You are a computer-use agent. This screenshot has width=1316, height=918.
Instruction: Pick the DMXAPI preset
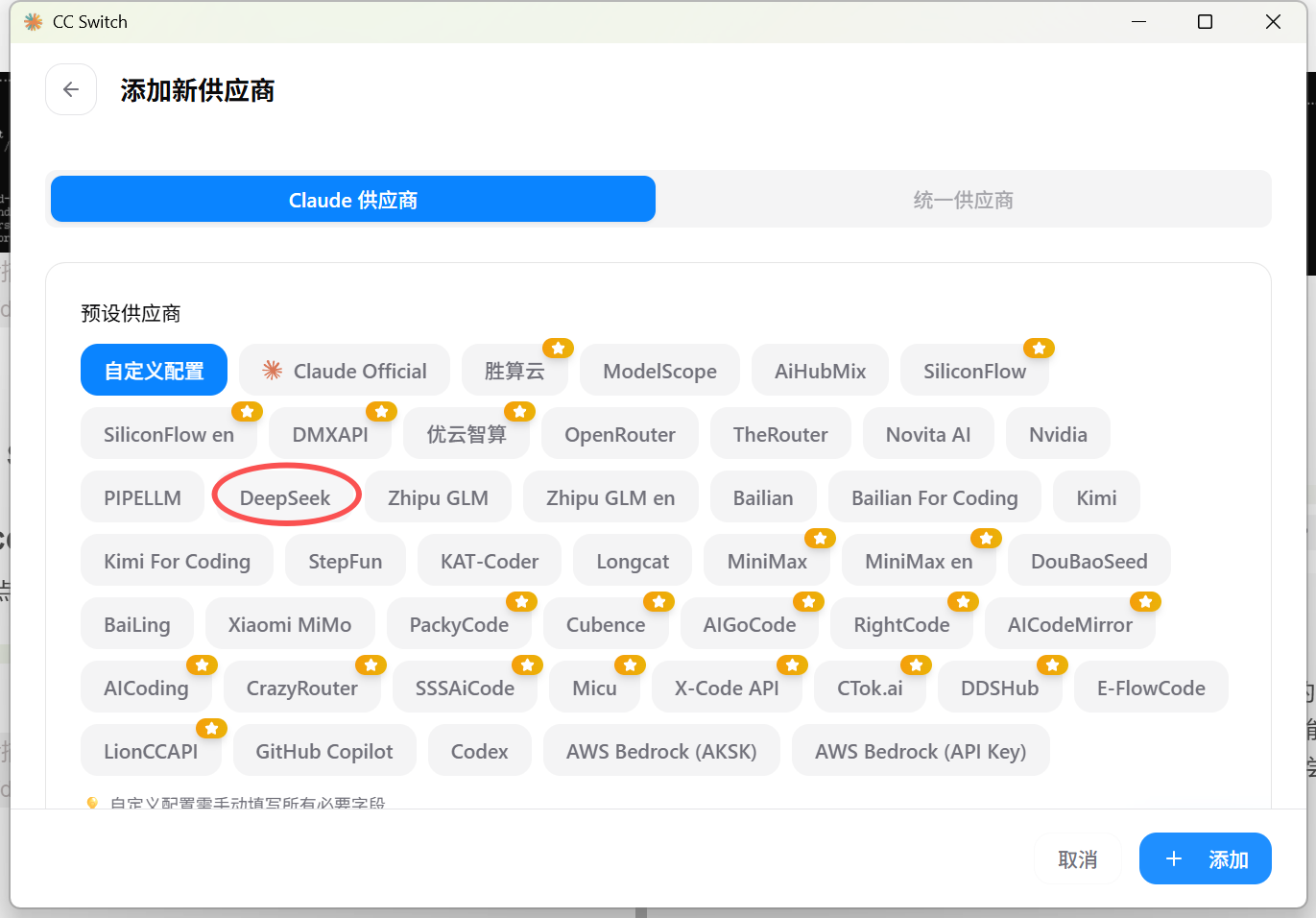click(330, 433)
